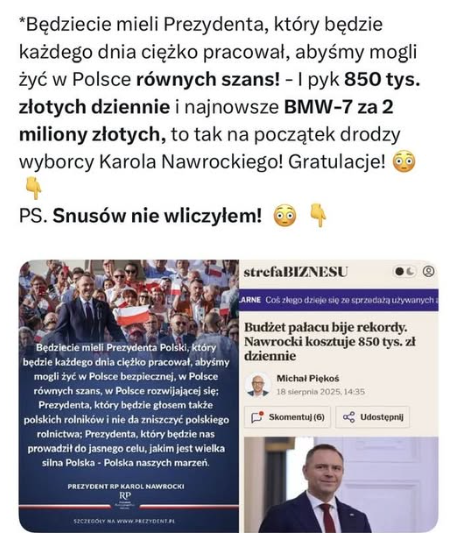Viewport: 454px width, 533px height.
Task: Click pointing-down emoji below Gratulacje line
Action: (34, 189)
